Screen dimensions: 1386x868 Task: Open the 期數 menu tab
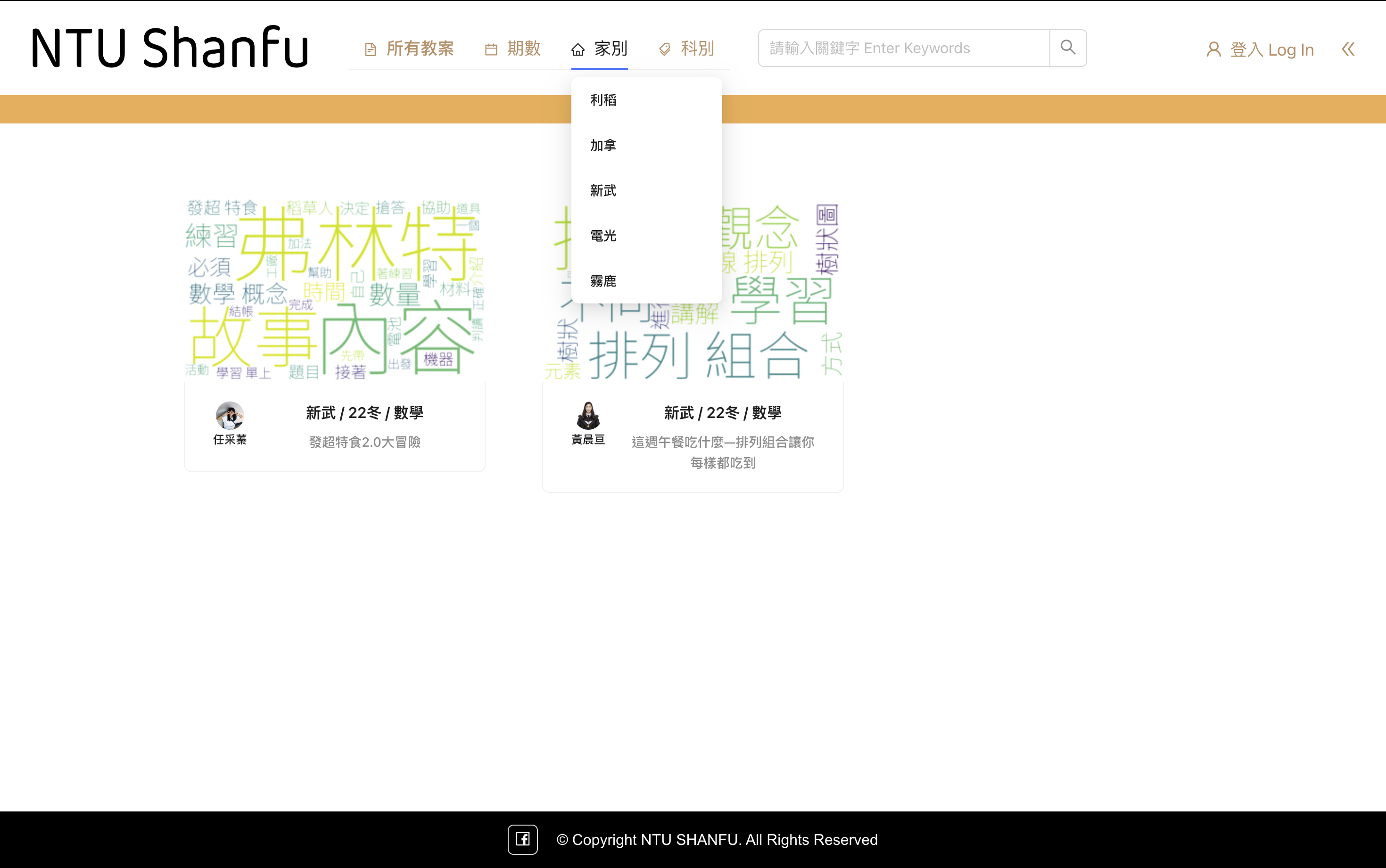point(524,48)
